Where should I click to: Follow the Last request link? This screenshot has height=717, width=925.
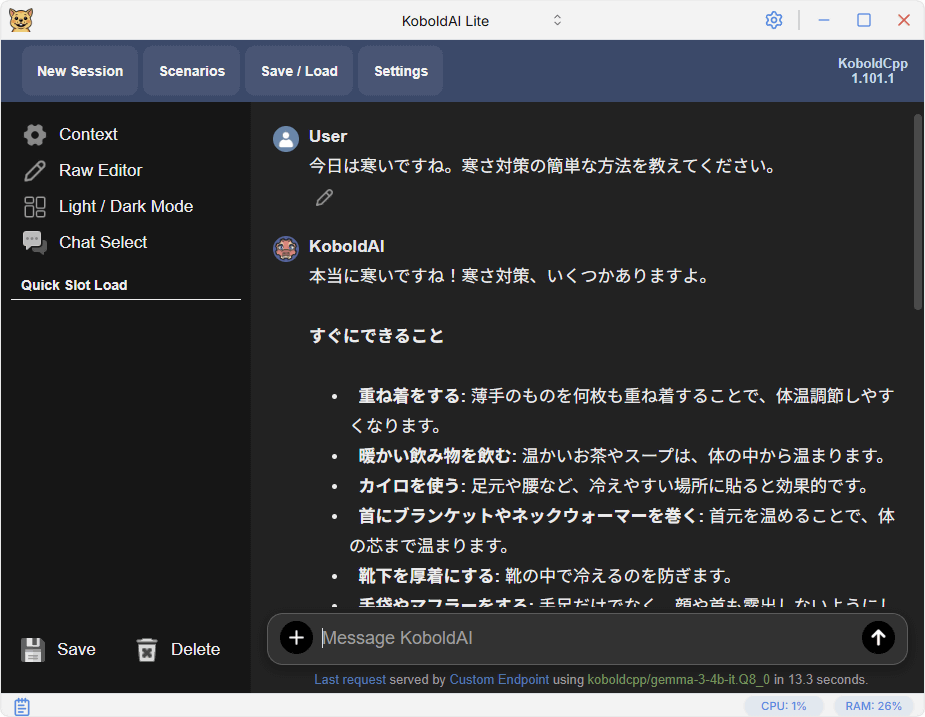tap(349, 680)
